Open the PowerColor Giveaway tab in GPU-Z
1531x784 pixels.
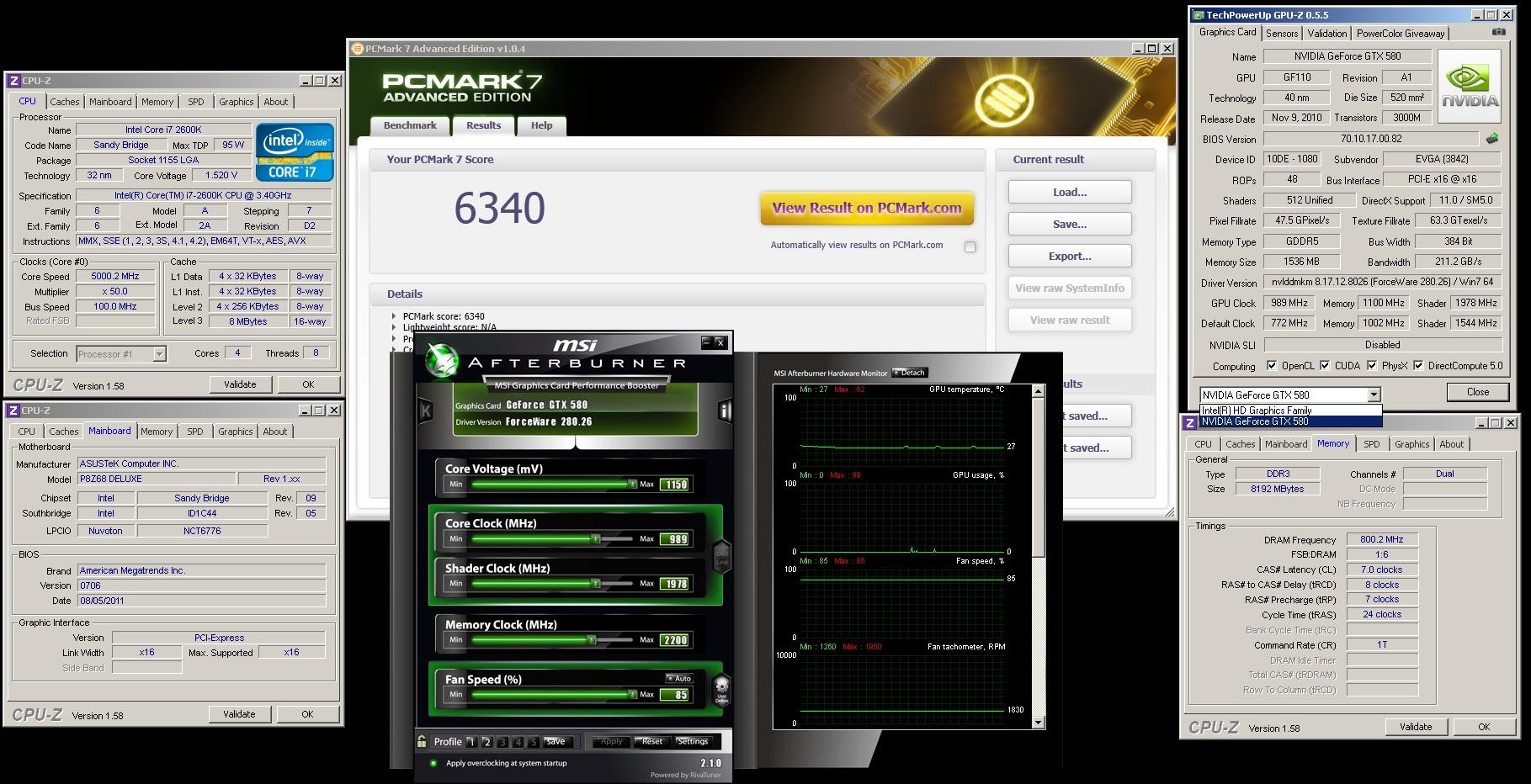coord(1401,34)
